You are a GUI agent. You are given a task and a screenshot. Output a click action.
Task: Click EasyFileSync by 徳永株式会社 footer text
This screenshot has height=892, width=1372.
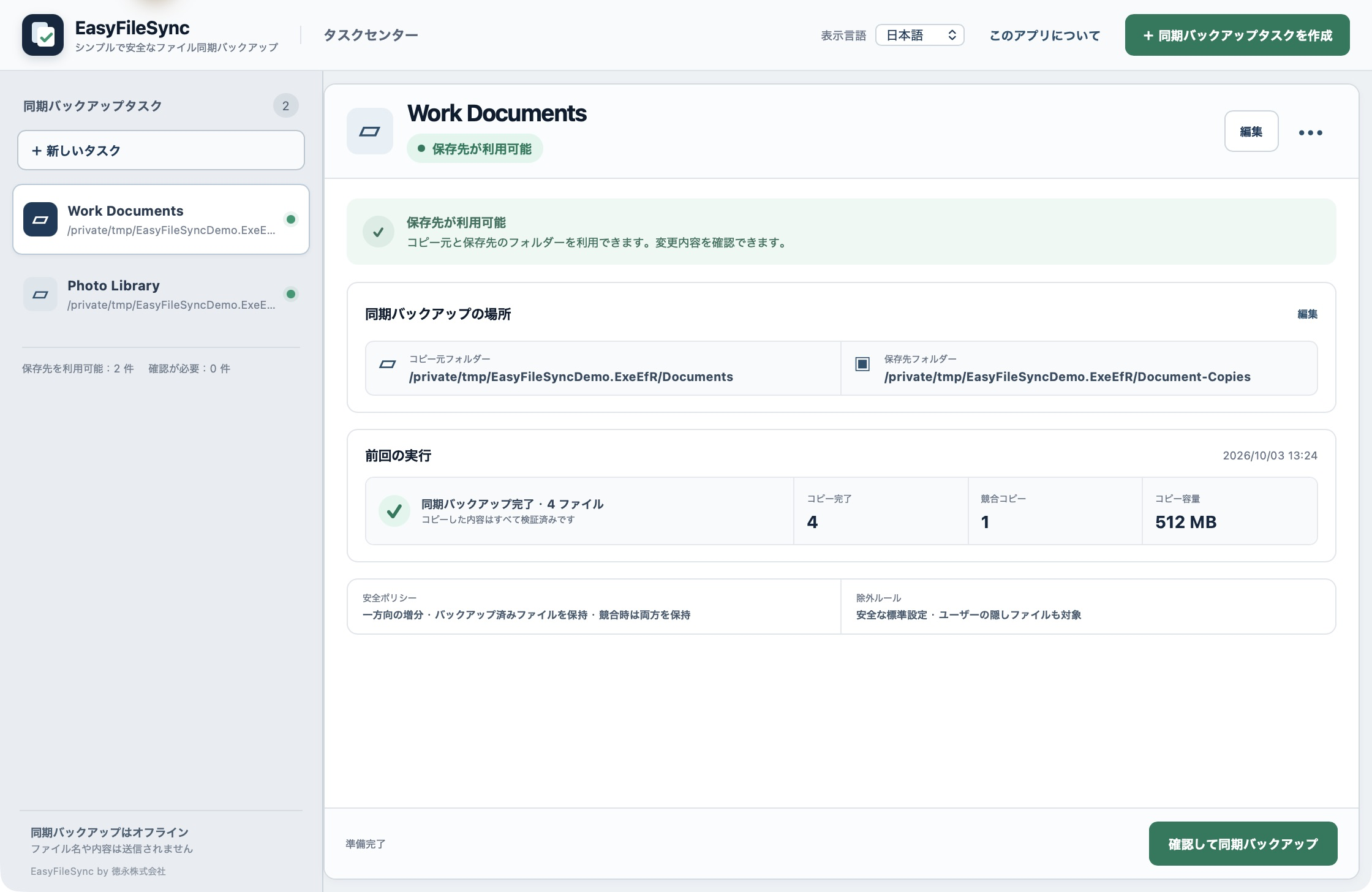point(98,871)
